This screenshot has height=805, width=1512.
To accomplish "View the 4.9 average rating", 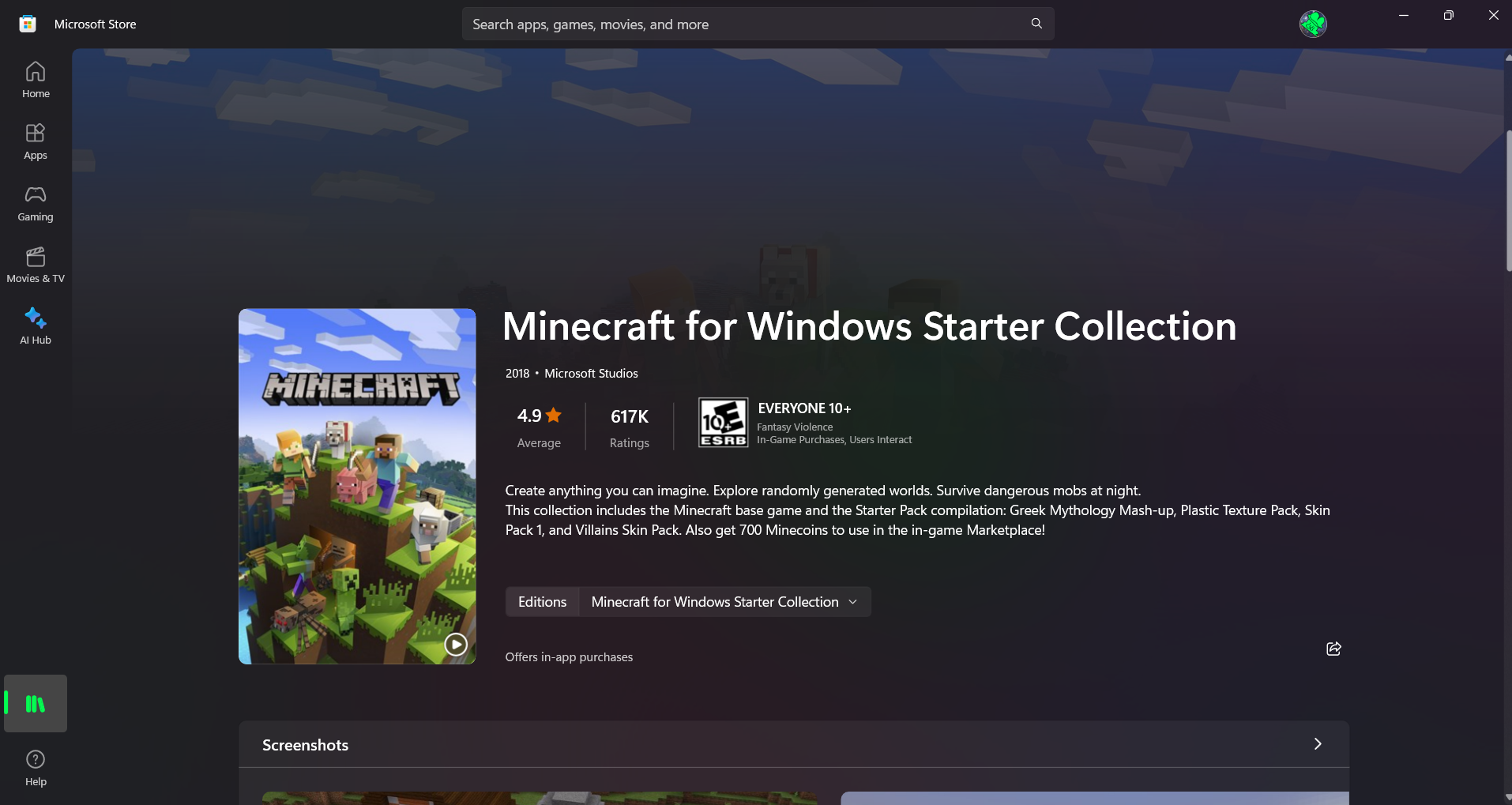I will click(x=539, y=427).
